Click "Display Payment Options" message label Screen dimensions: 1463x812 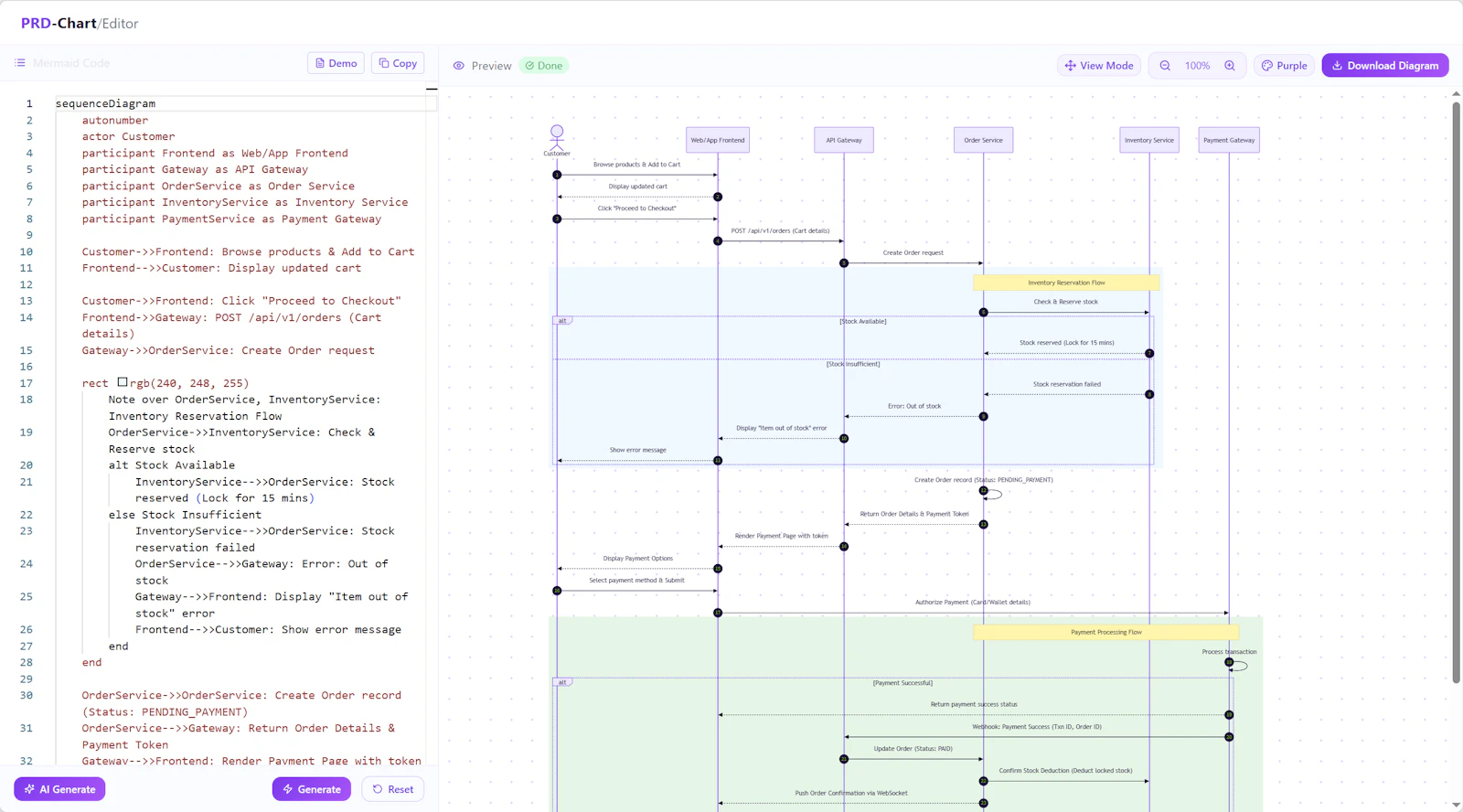pos(637,558)
